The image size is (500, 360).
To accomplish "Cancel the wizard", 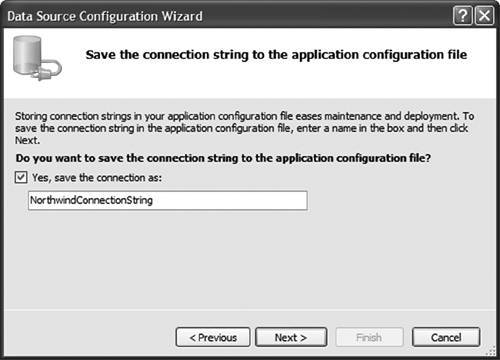I will point(446,337).
